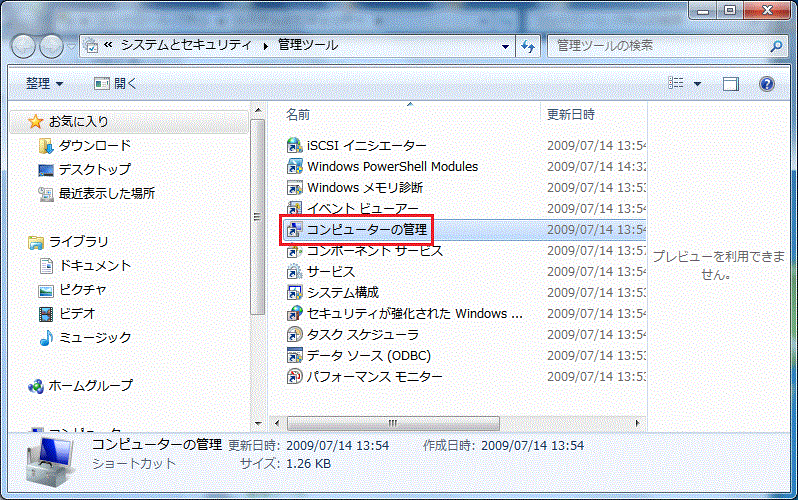Select the コンピューターの管理 shortcut icon
Image resolution: width=798 pixels, height=500 pixels.
pos(295,230)
